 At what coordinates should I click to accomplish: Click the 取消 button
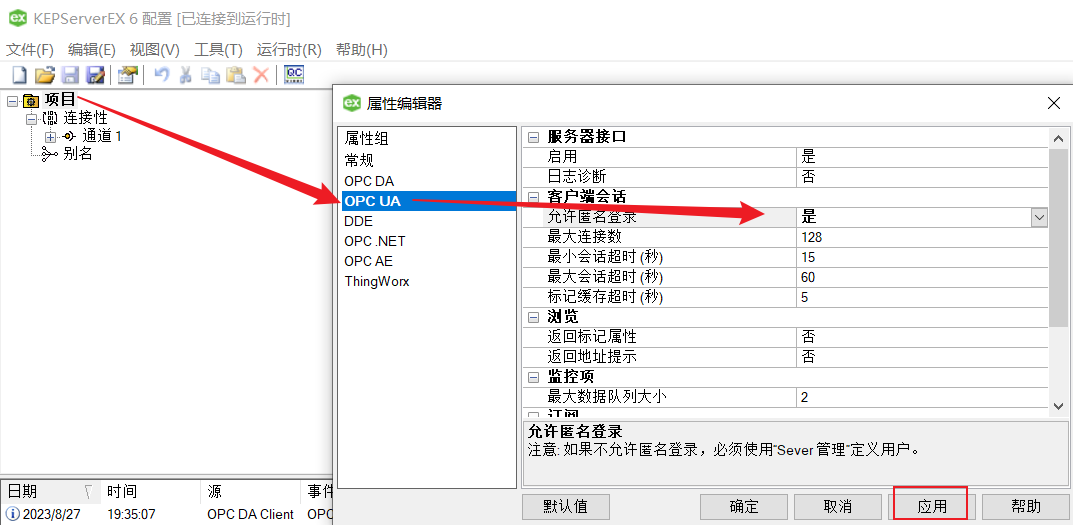click(838, 507)
